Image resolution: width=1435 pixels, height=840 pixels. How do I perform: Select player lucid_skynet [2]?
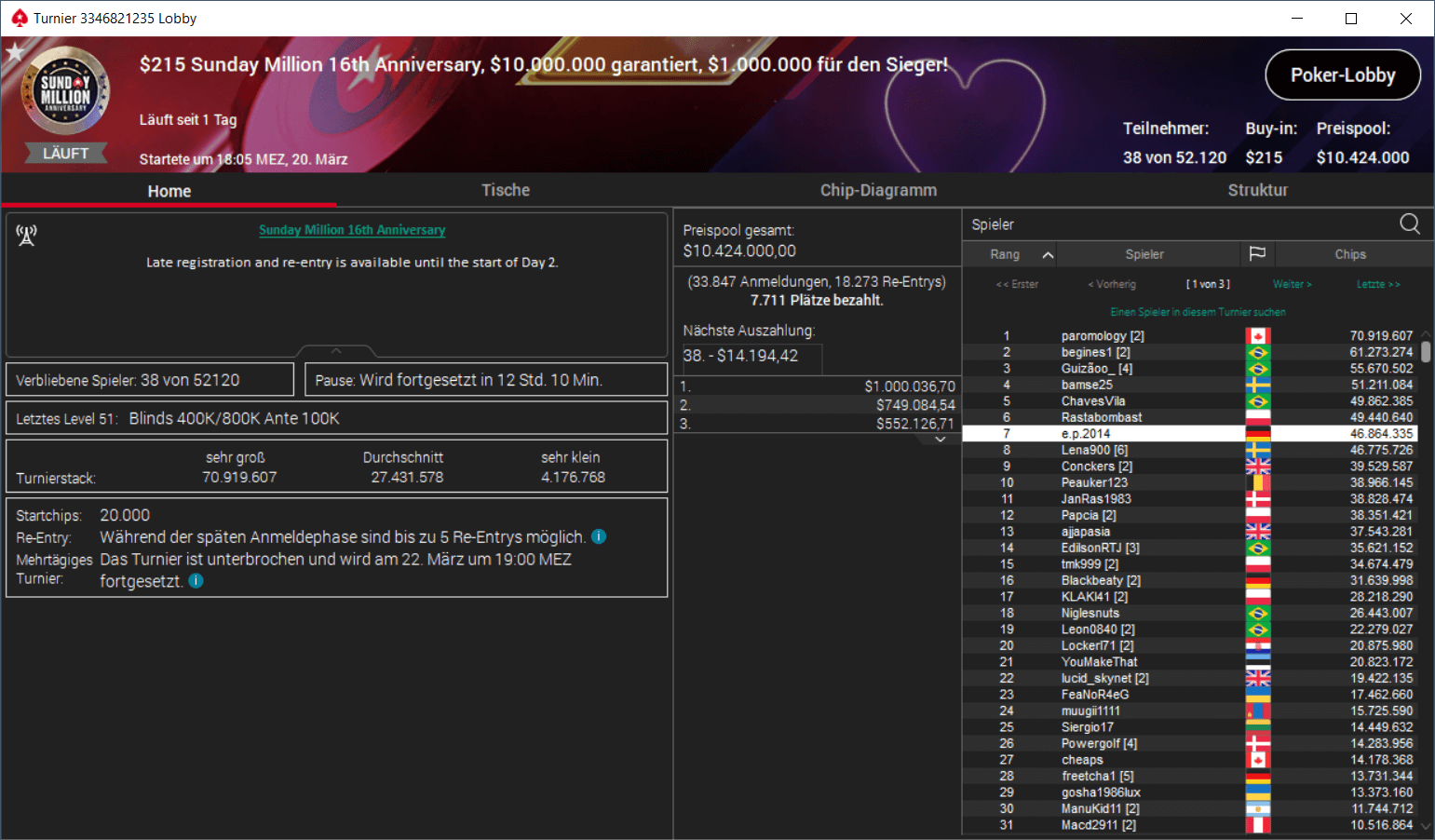pos(1104,678)
